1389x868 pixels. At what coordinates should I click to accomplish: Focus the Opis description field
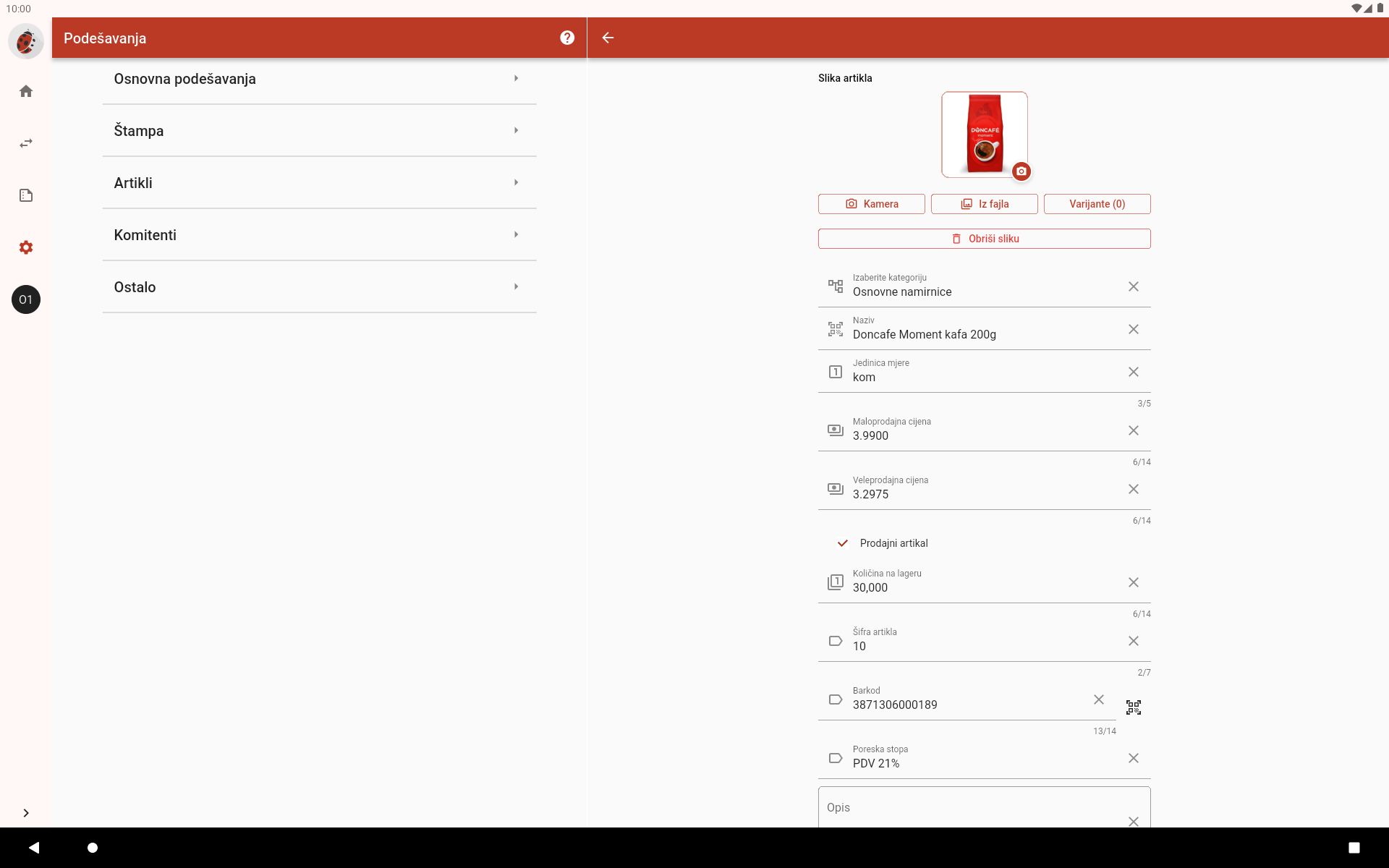(984, 807)
